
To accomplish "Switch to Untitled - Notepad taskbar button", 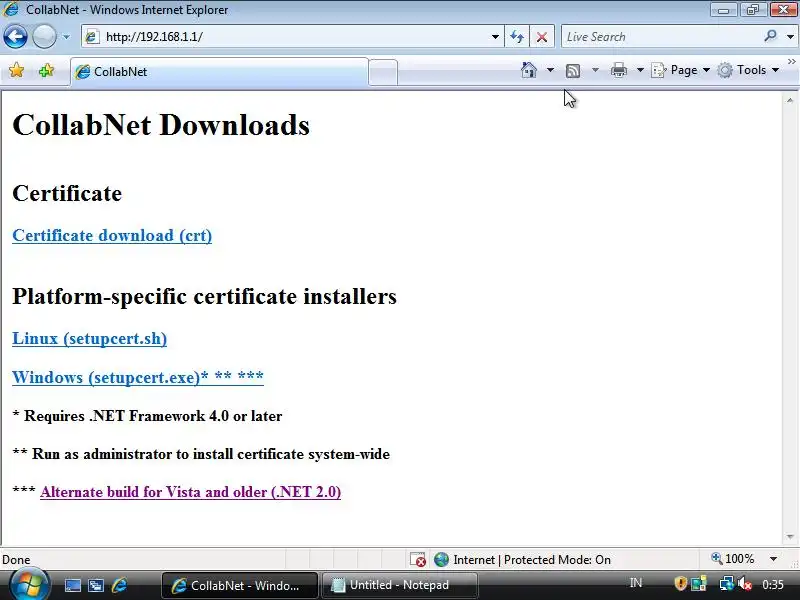I will (399, 585).
